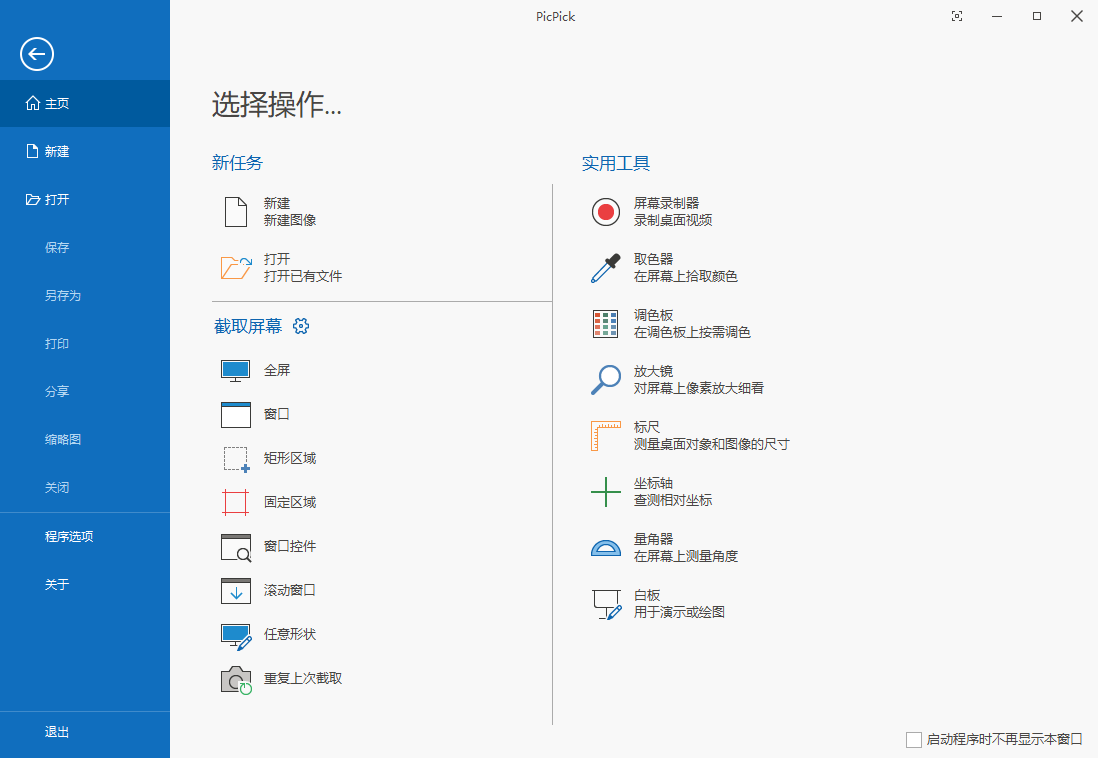
Task: Enable 启动程序时不再显示本窗口 checkbox
Action: pyautogui.click(x=914, y=739)
